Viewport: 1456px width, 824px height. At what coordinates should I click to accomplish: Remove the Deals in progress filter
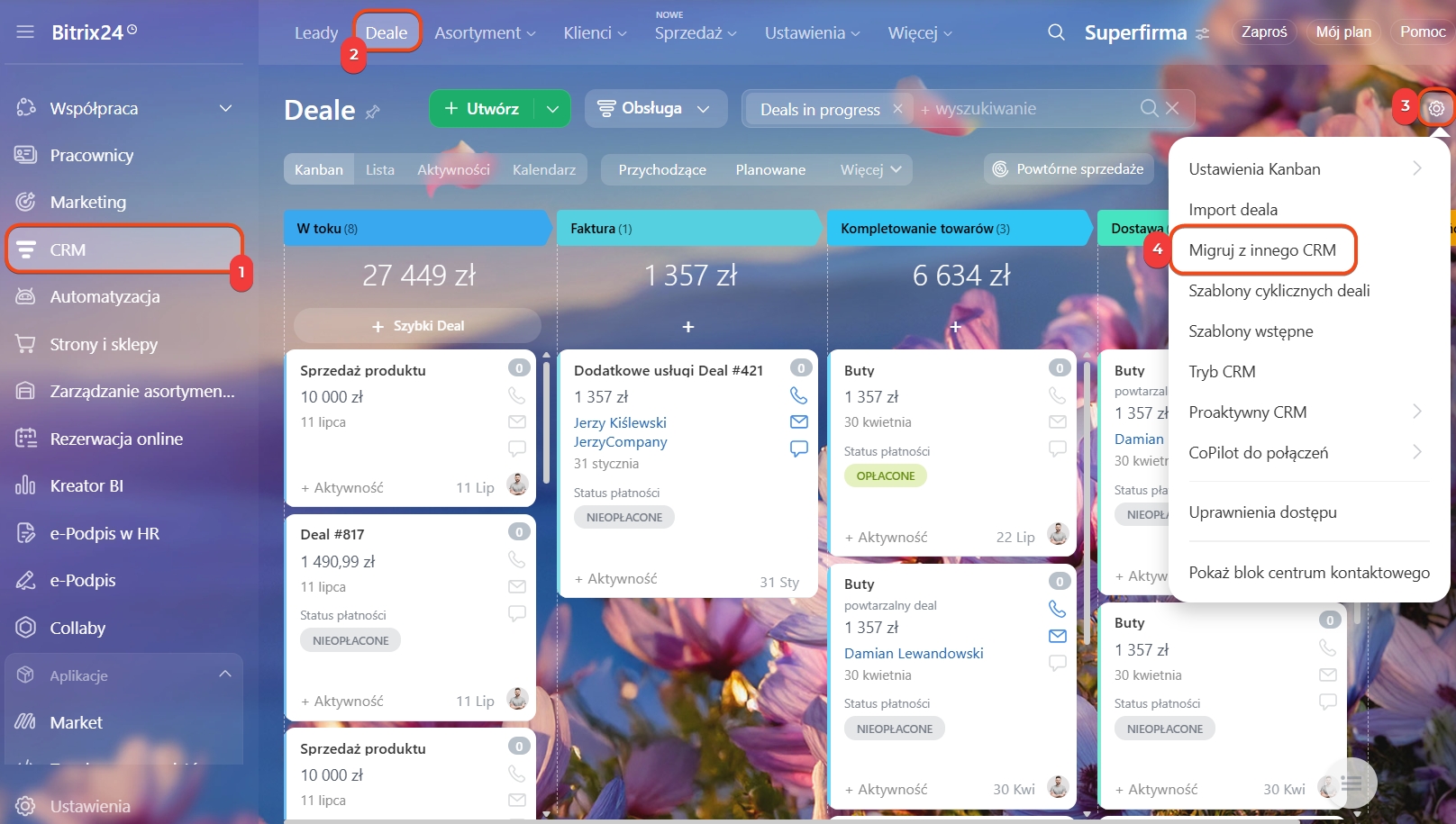(x=897, y=108)
